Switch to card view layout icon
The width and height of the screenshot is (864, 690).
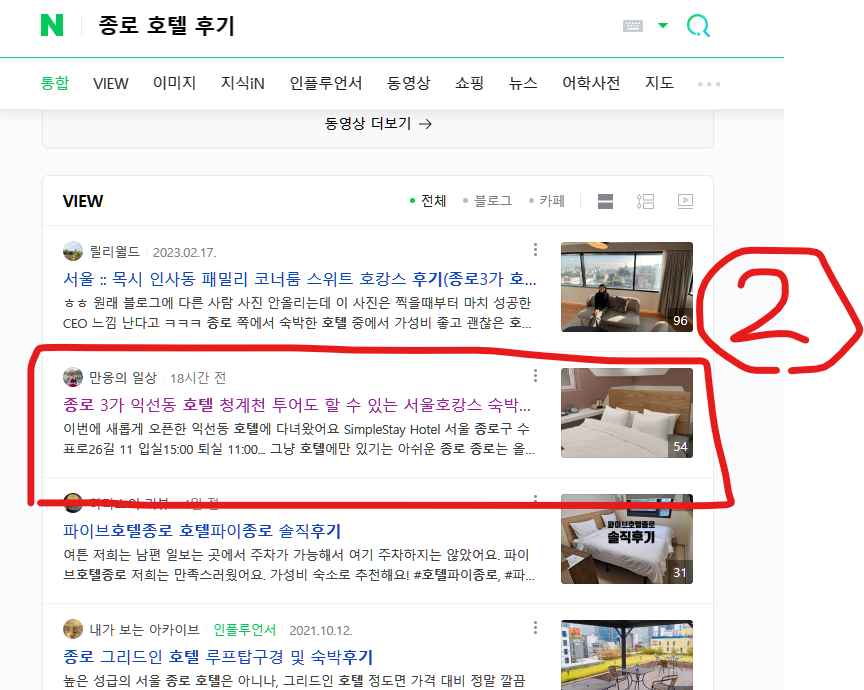coord(606,201)
